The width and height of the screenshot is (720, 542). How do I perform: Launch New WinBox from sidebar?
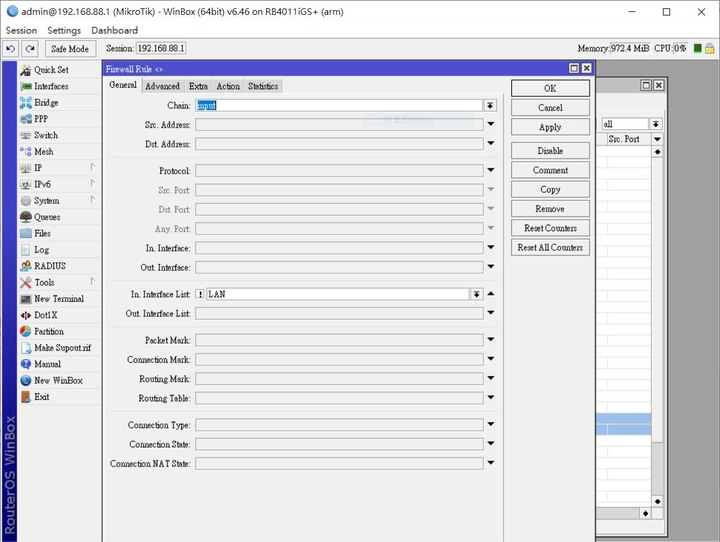click(x=58, y=380)
